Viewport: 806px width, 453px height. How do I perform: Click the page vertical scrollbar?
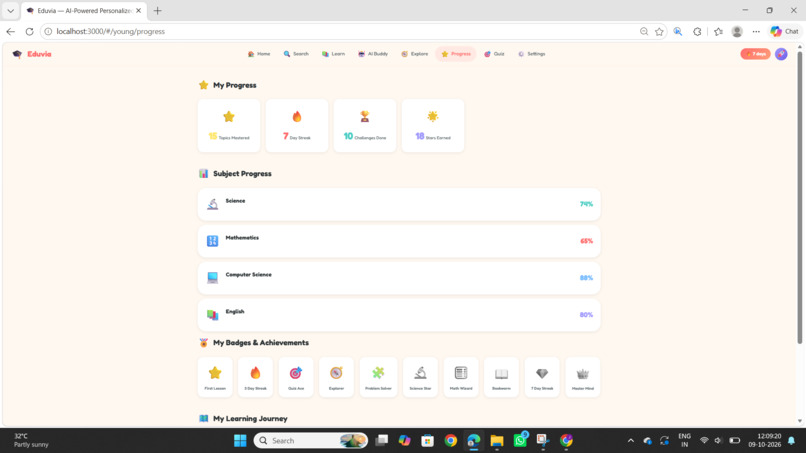tap(799, 198)
